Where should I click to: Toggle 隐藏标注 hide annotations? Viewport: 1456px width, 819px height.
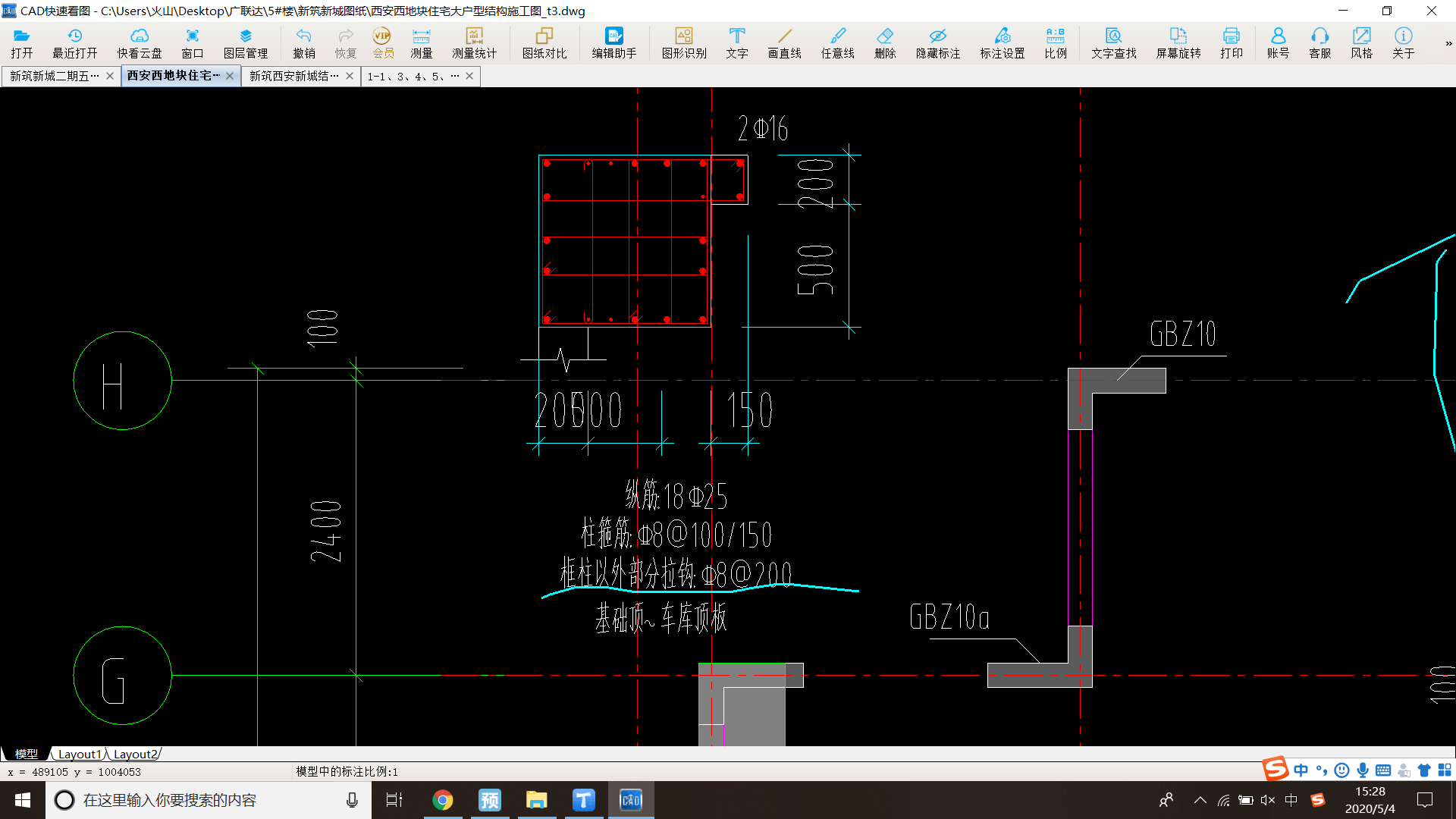tap(938, 43)
